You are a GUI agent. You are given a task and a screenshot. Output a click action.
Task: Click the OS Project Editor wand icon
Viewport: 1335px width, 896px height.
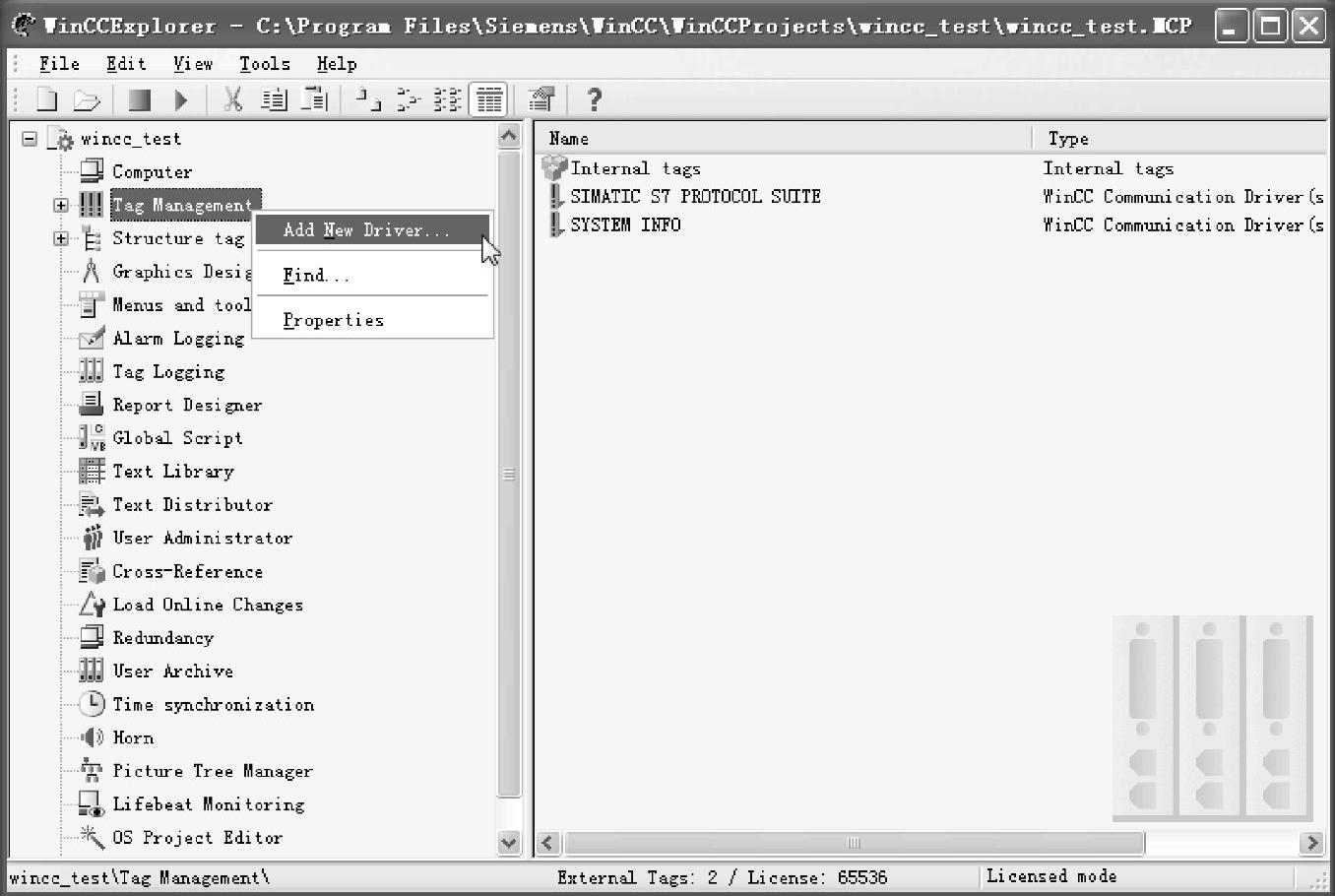92,837
